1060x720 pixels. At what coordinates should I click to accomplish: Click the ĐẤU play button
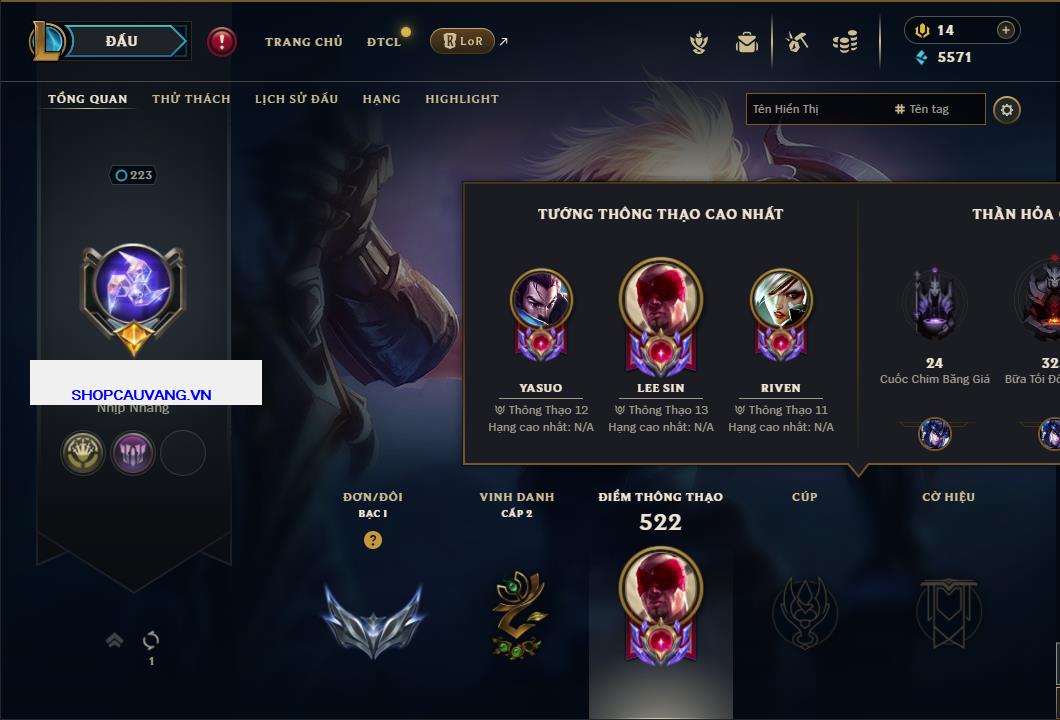pyautogui.click(x=122, y=41)
